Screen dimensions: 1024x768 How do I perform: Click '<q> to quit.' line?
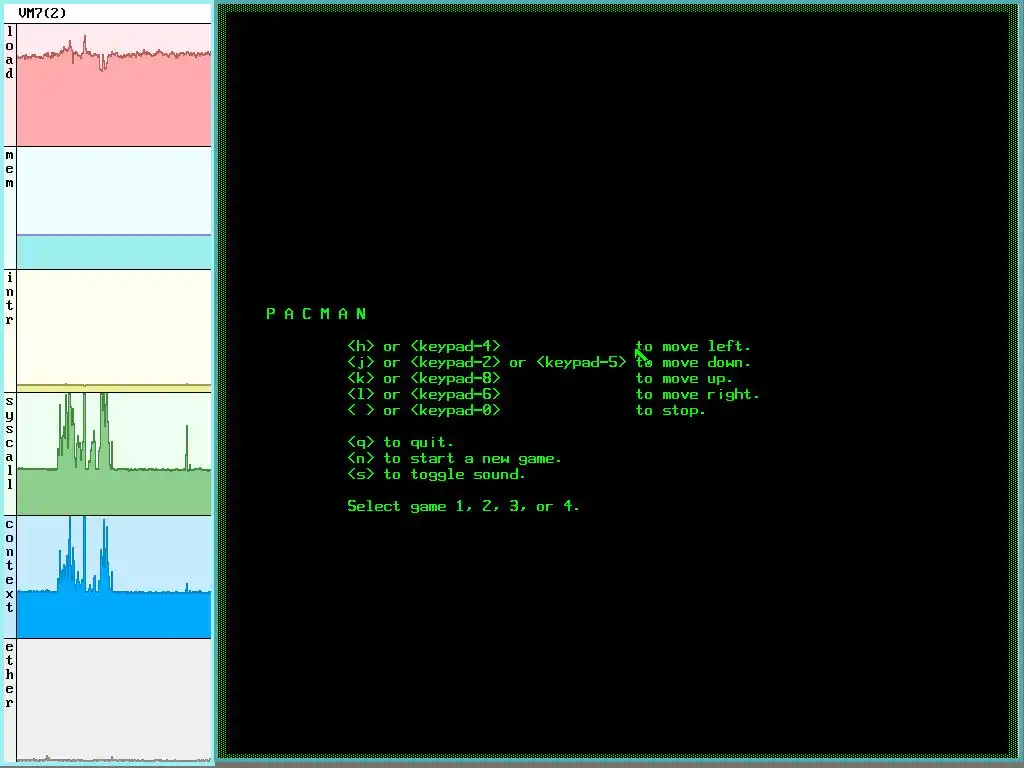pos(400,442)
